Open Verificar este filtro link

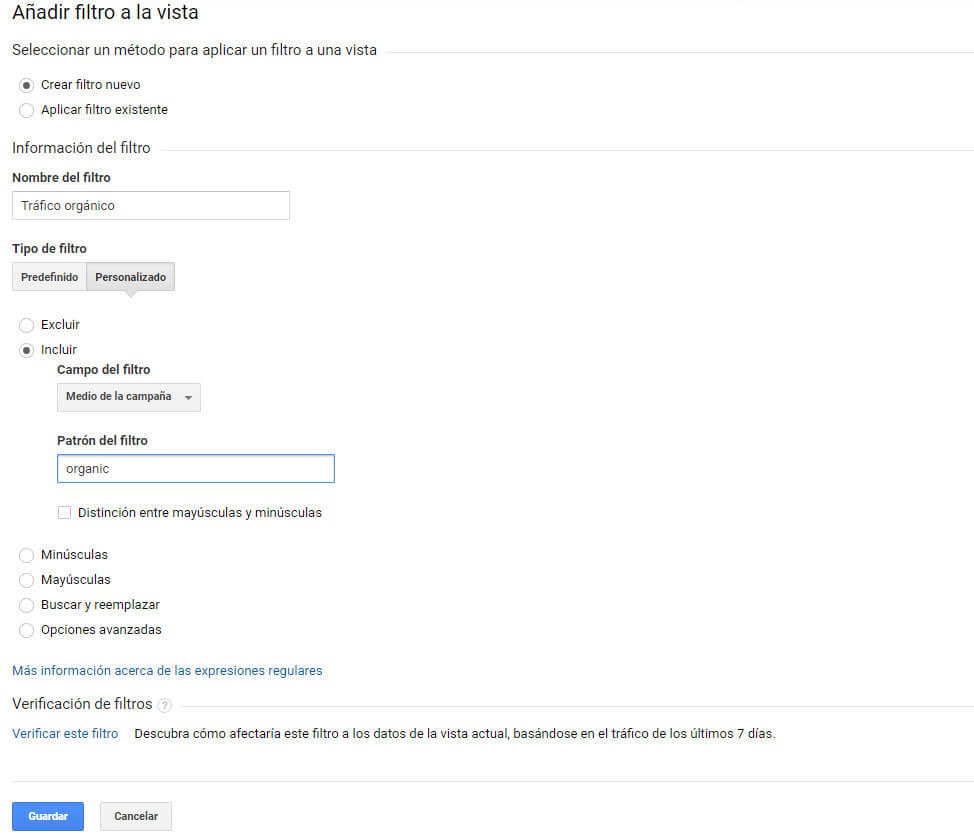tap(65, 733)
